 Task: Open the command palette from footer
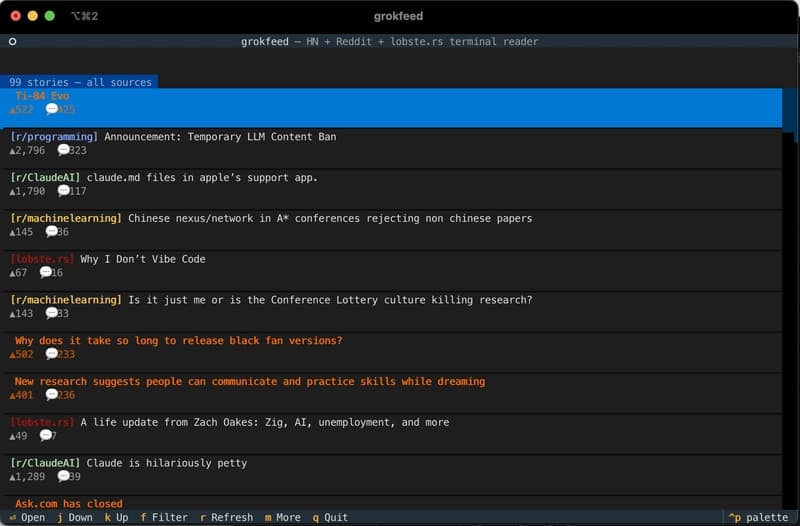tap(759, 517)
